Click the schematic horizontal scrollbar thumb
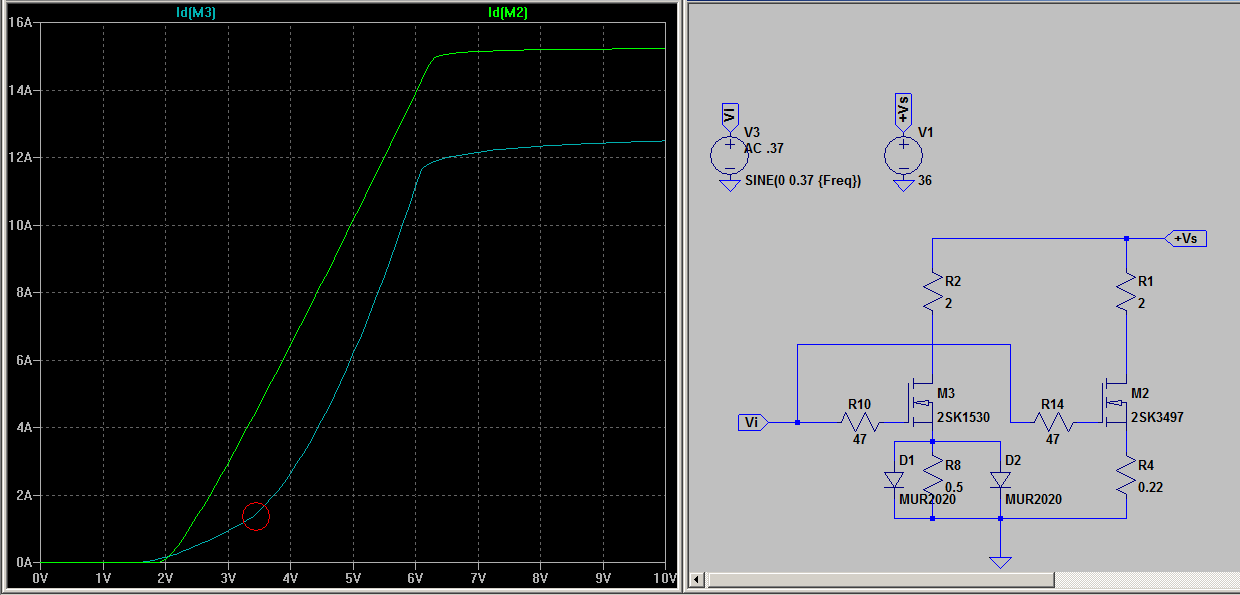 click(x=880, y=580)
